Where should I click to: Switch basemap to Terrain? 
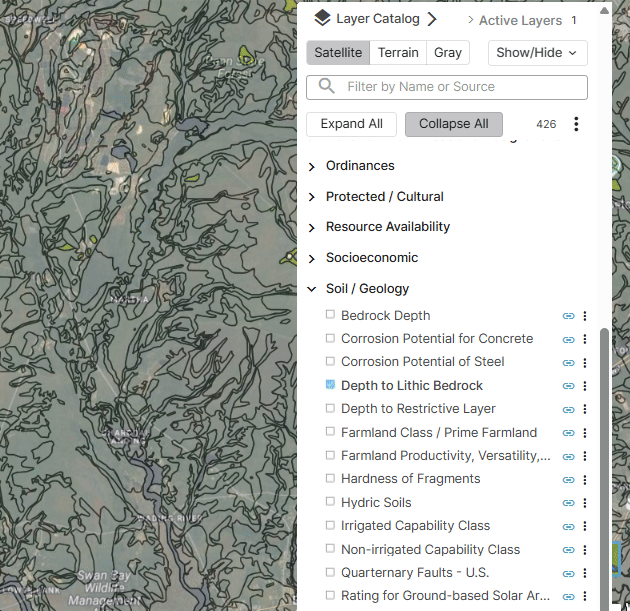(398, 53)
